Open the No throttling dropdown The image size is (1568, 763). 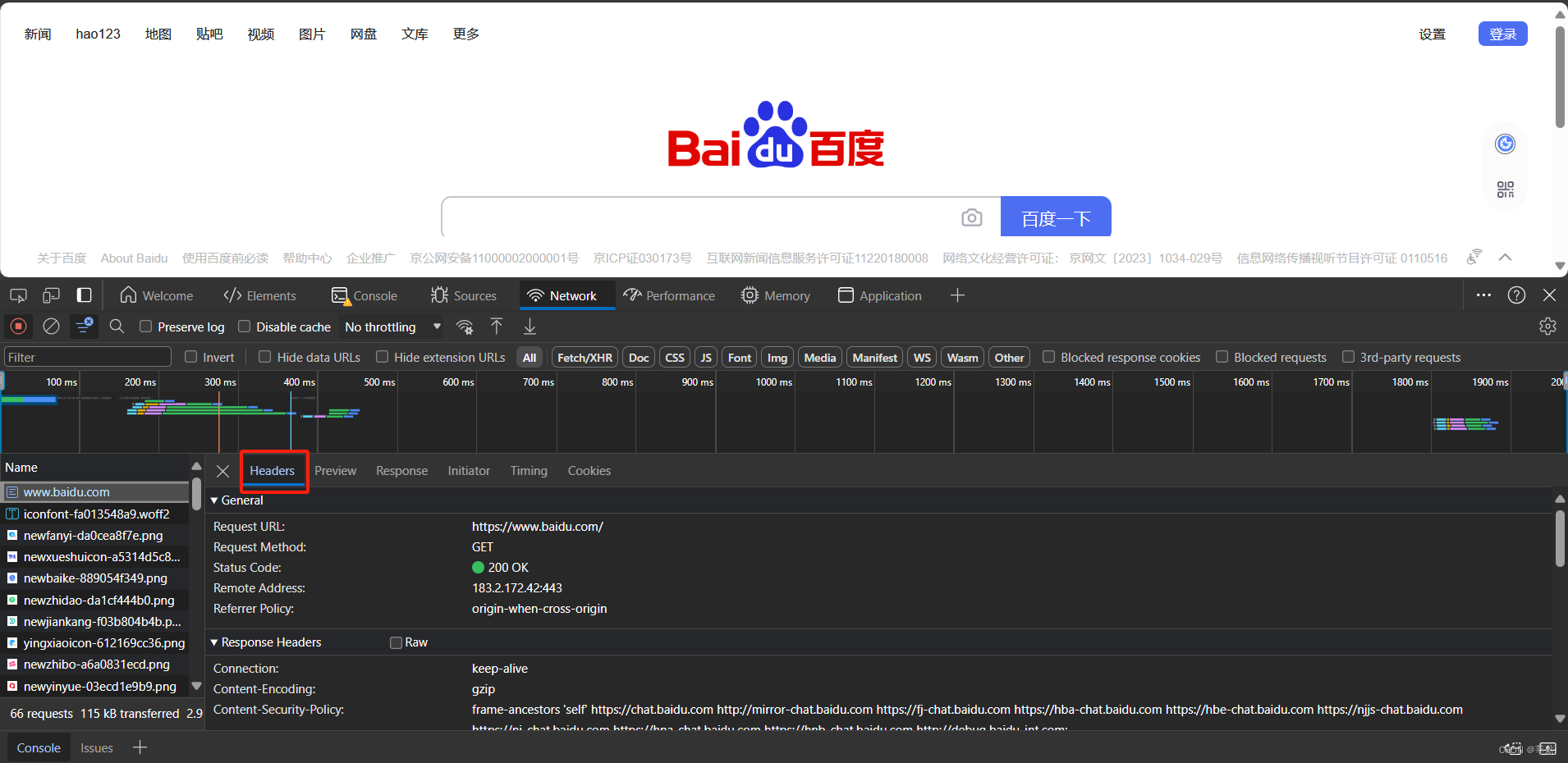tap(392, 327)
